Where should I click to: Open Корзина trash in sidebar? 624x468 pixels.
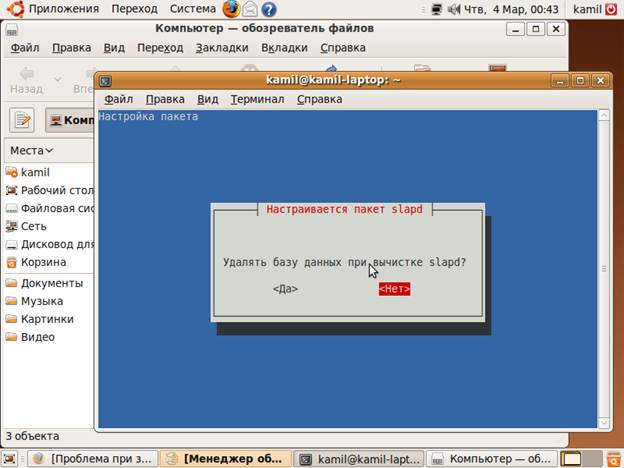coord(43,262)
